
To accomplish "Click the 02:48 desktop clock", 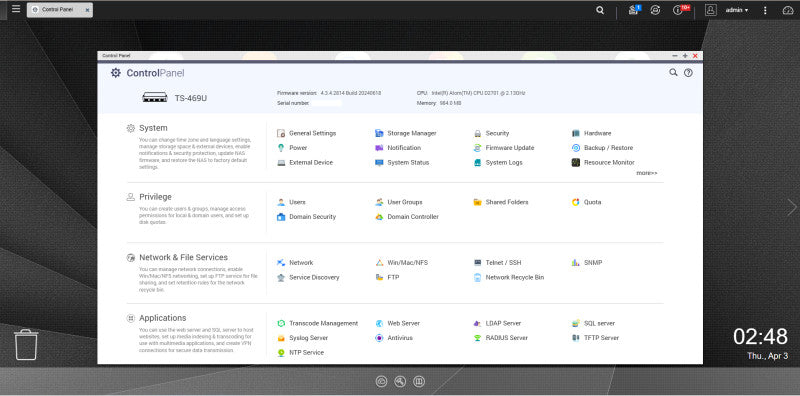I will 760,337.
